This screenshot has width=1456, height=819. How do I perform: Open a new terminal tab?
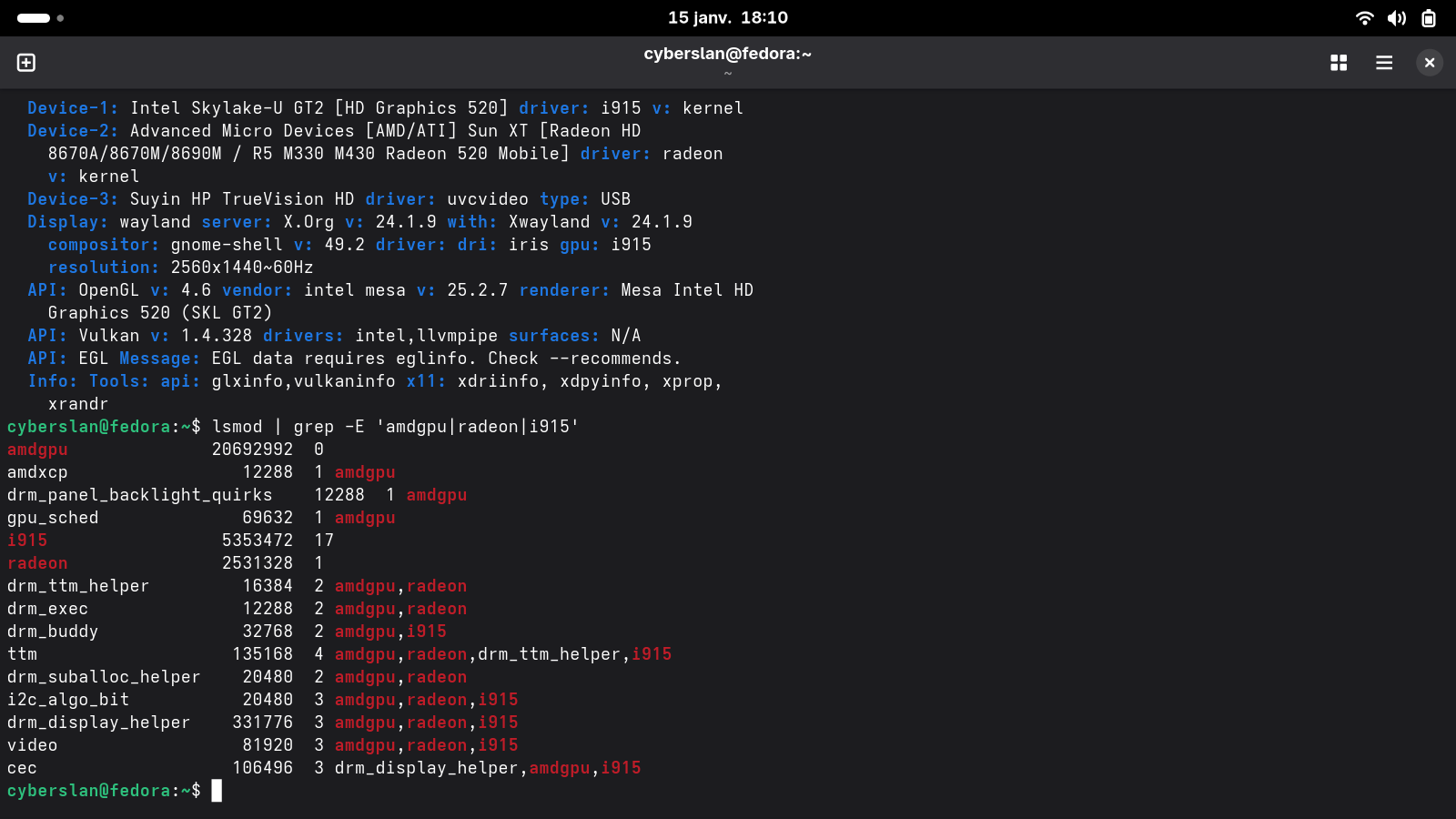[x=26, y=63]
